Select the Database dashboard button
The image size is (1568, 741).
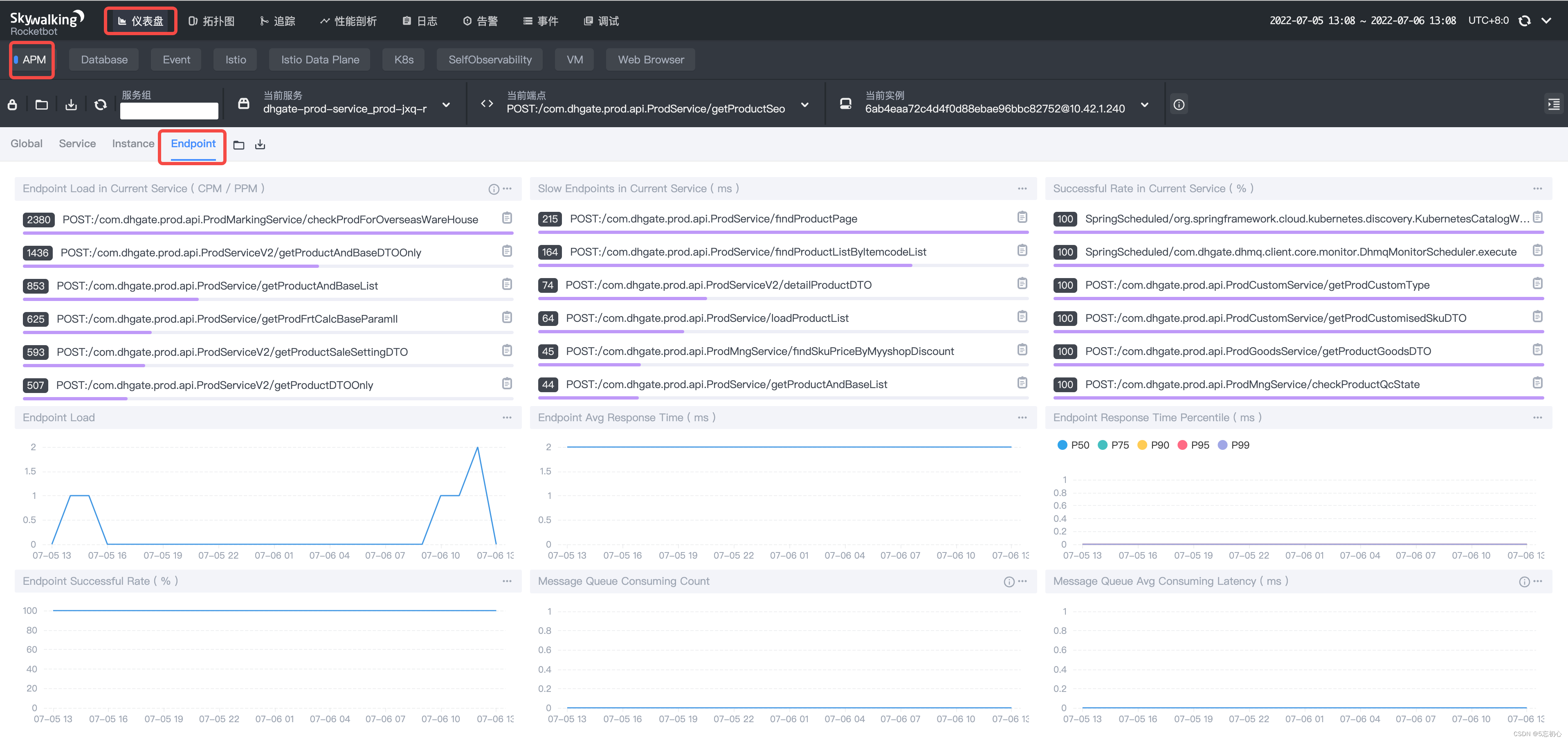tap(104, 60)
